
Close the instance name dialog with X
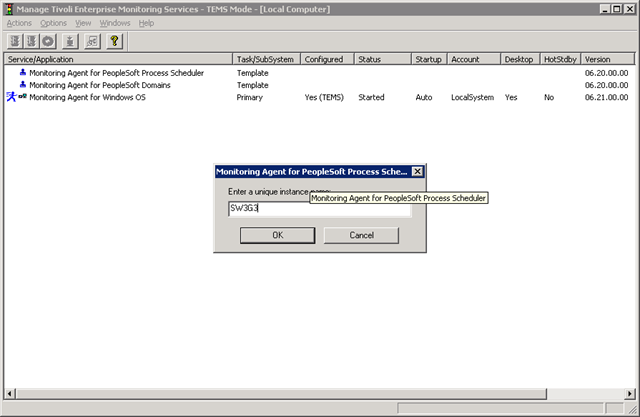tap(417, 171)
